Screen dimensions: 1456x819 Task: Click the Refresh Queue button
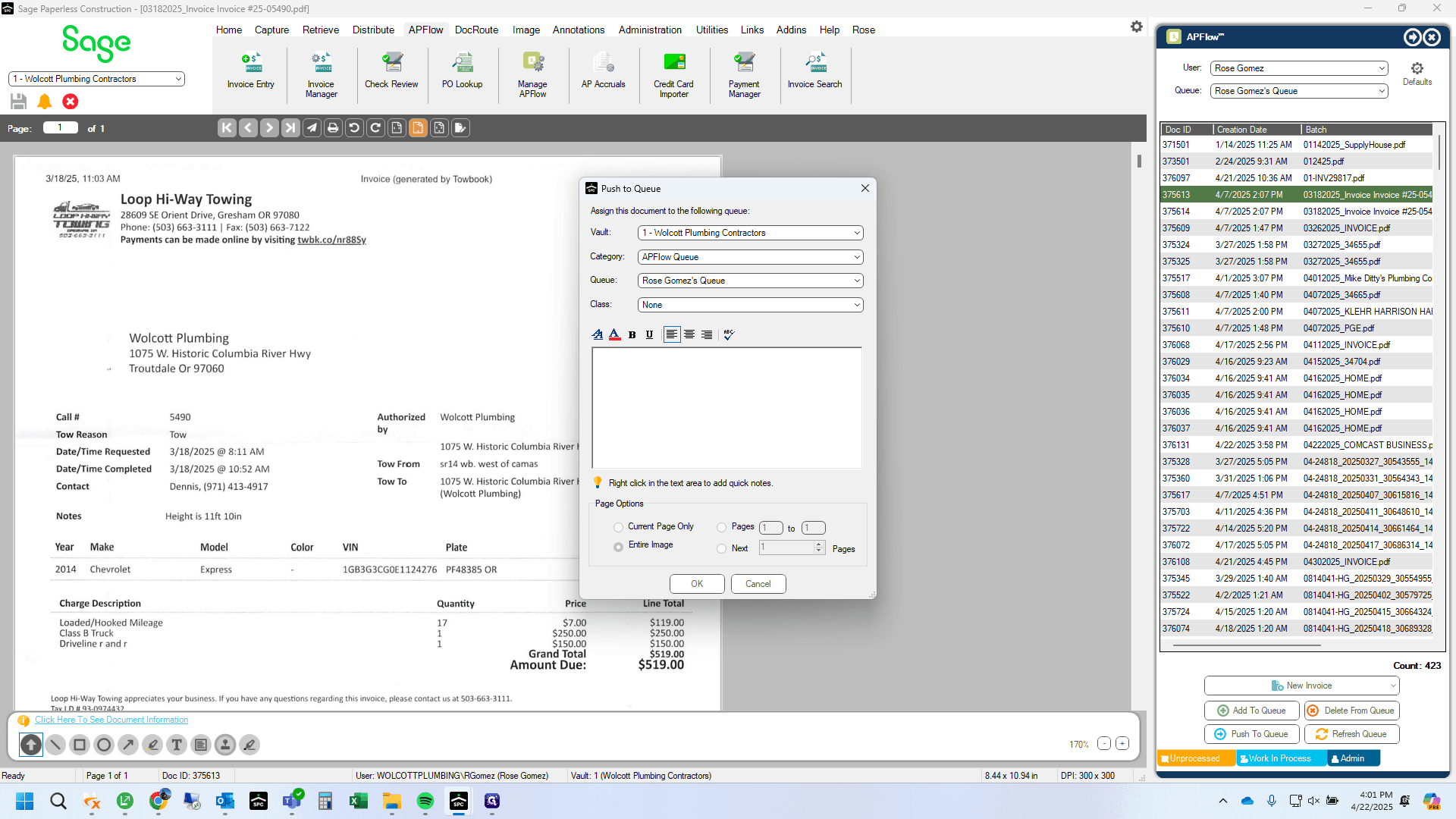1351,734
